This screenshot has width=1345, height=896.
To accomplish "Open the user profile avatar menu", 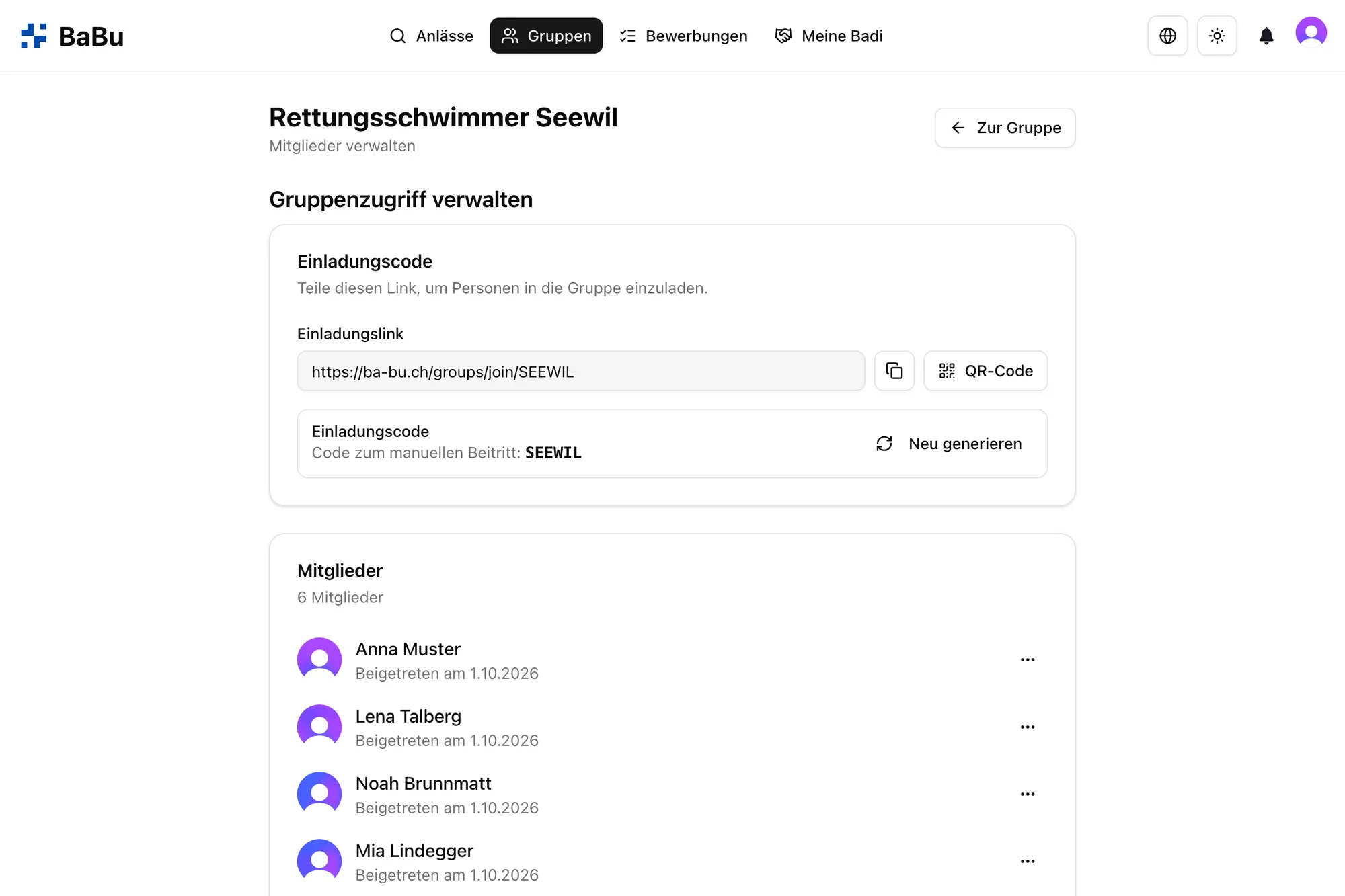I will click(1311, 32).
